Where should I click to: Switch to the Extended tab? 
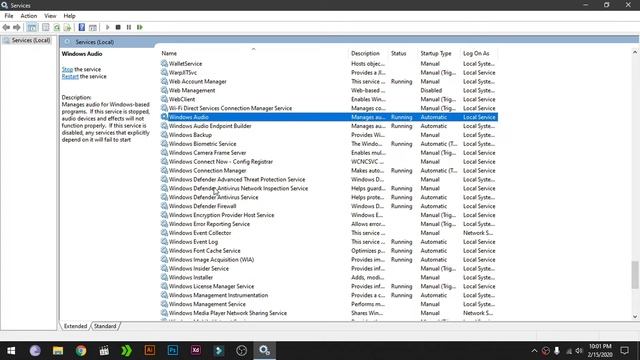(x=76, y=326)
